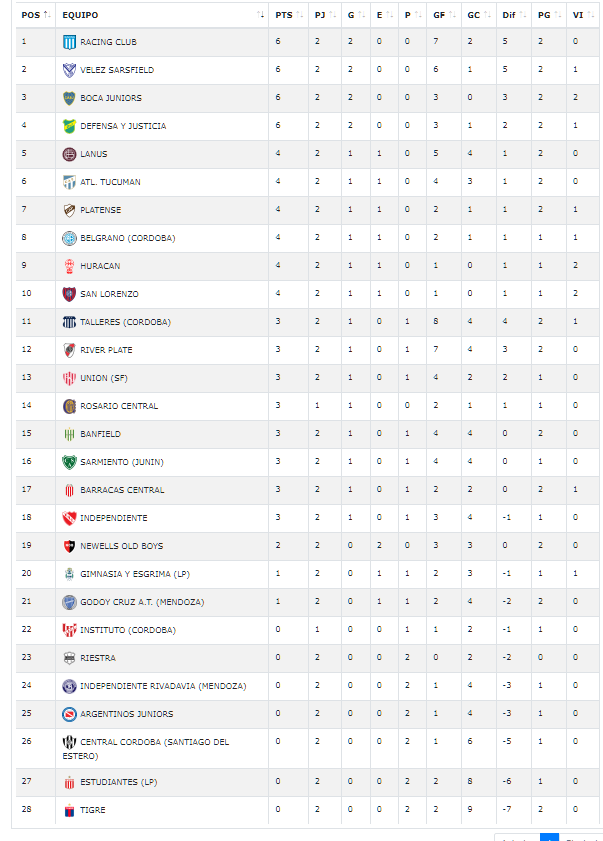
Task: Click the Racing Club crest icon
Action: 69,42
